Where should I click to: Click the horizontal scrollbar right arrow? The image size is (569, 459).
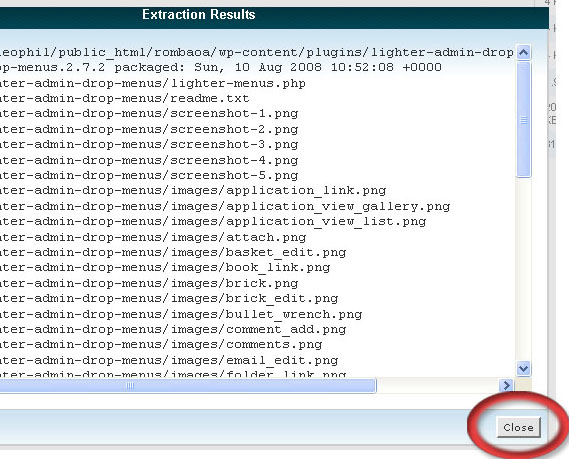506,385
